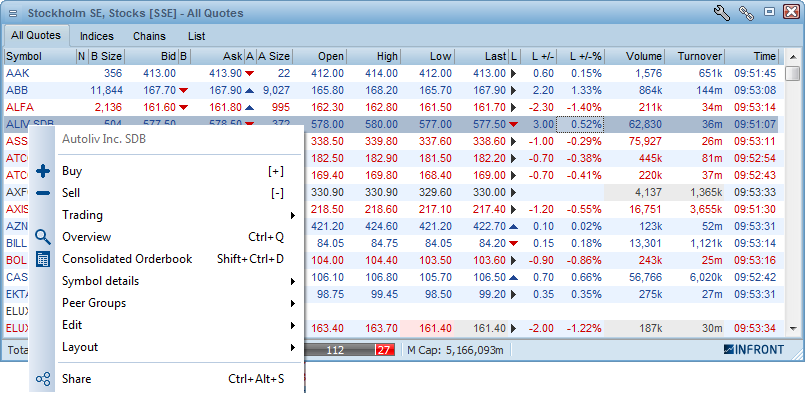Sort by the Turnover column header
The width and height of the screenshot is (805, 393).
695,57
